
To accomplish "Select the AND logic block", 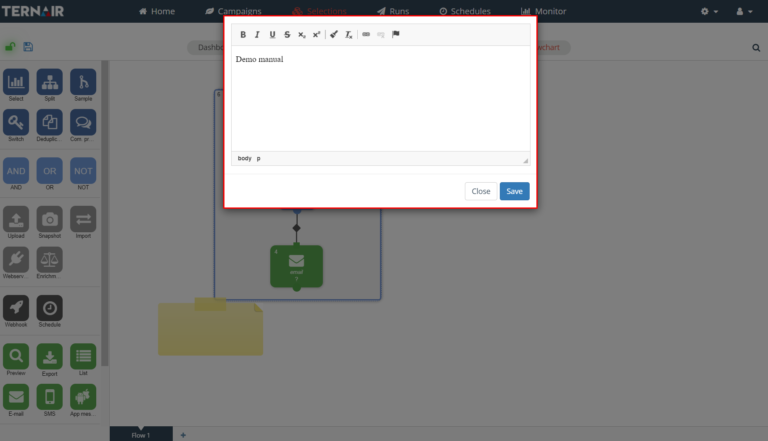I will [16, 171].
